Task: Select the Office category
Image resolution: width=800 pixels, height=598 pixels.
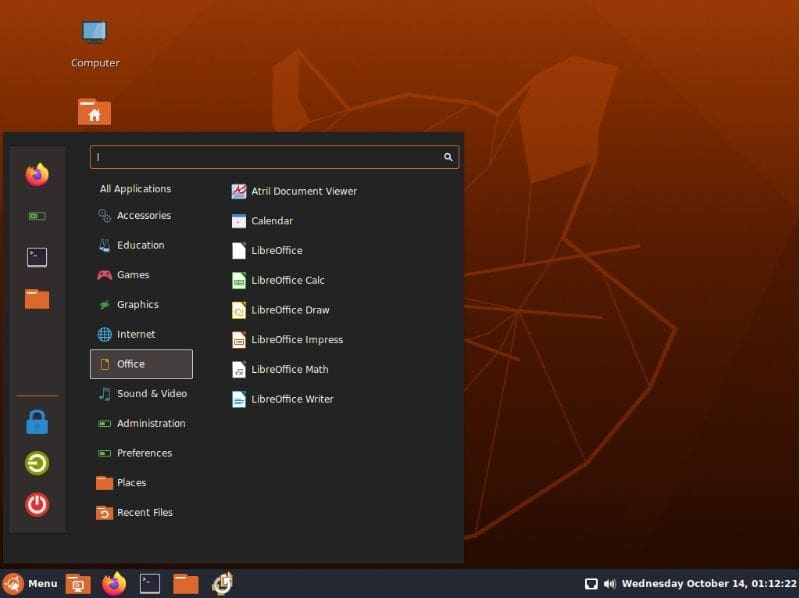Action: pos(141,364)
